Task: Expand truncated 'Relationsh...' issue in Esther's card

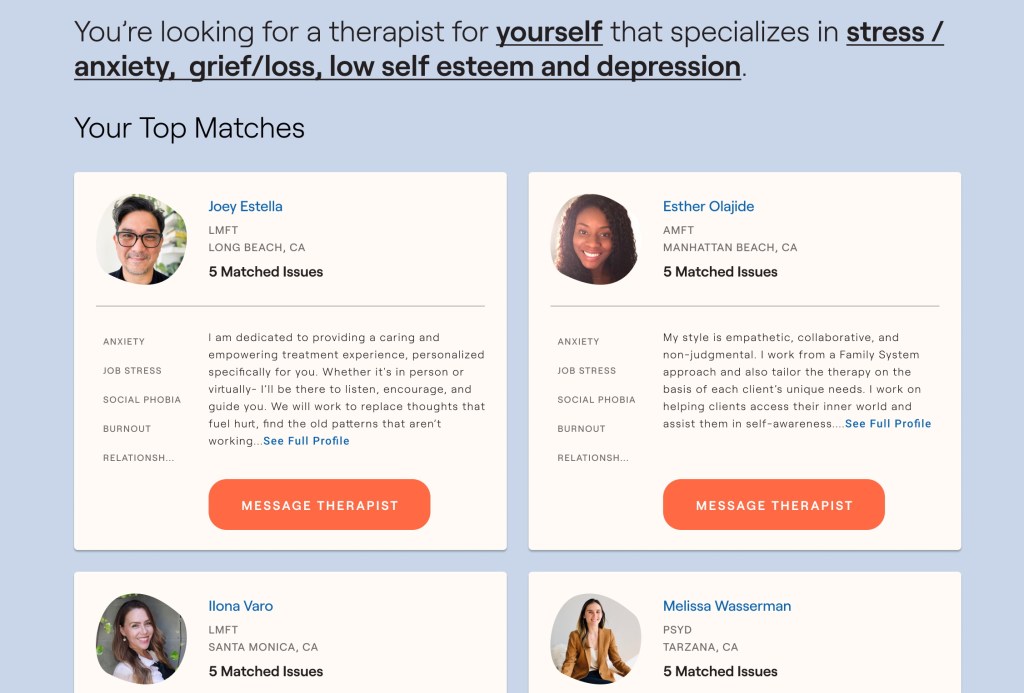Action: coord(592,458)
